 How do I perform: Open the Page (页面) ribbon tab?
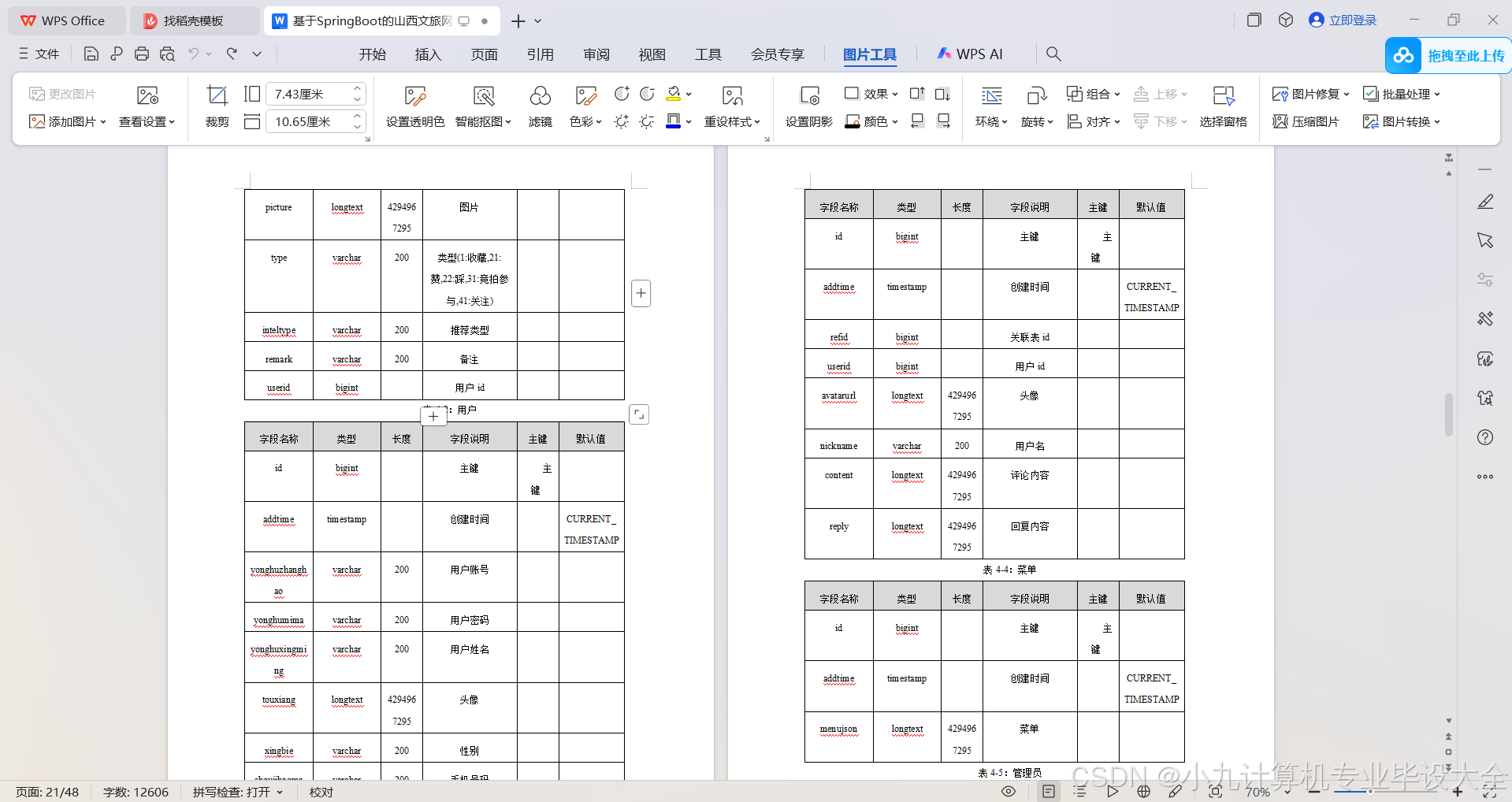pos(485,54)
